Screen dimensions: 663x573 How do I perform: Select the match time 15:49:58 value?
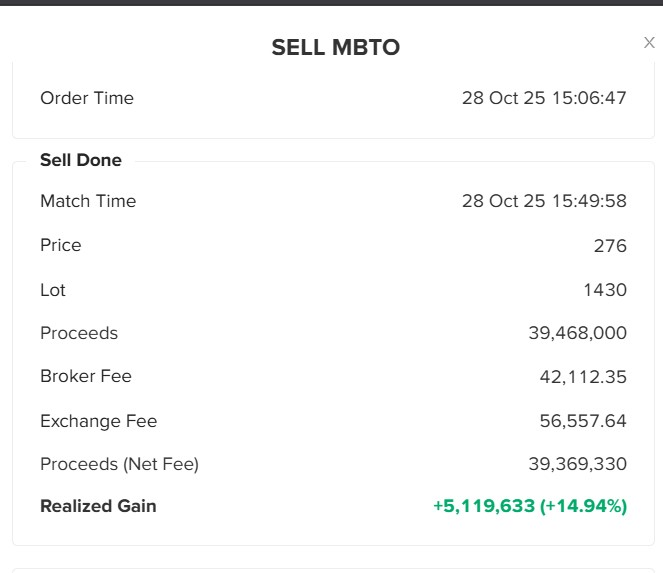tap(544, 201)
